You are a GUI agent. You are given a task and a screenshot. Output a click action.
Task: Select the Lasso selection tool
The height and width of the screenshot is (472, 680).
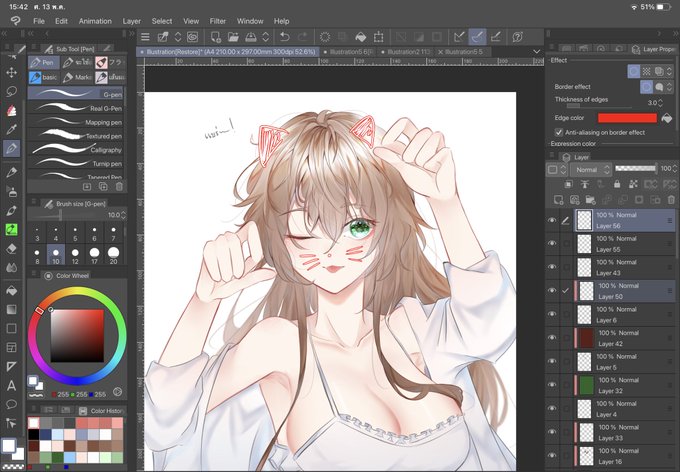click(12, 92)
